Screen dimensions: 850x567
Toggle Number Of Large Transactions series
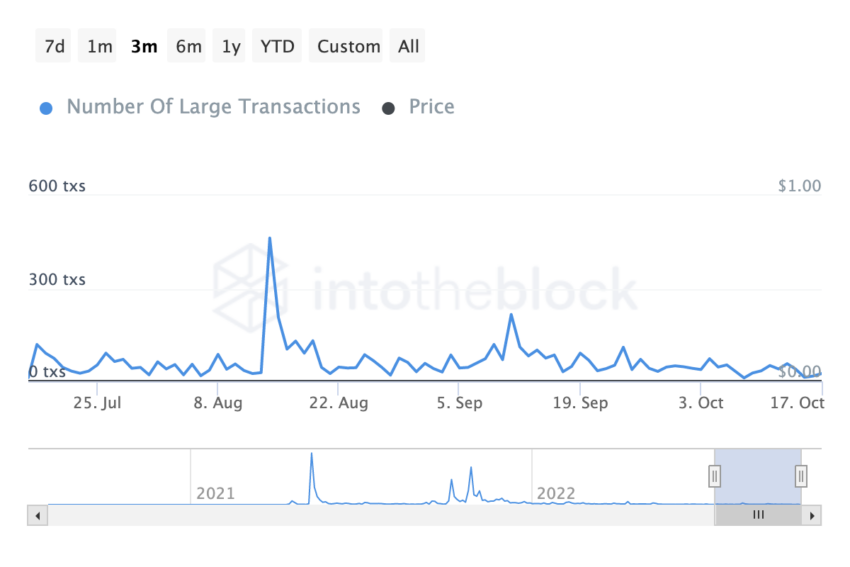pyautogui.click(x=213, y=107)
